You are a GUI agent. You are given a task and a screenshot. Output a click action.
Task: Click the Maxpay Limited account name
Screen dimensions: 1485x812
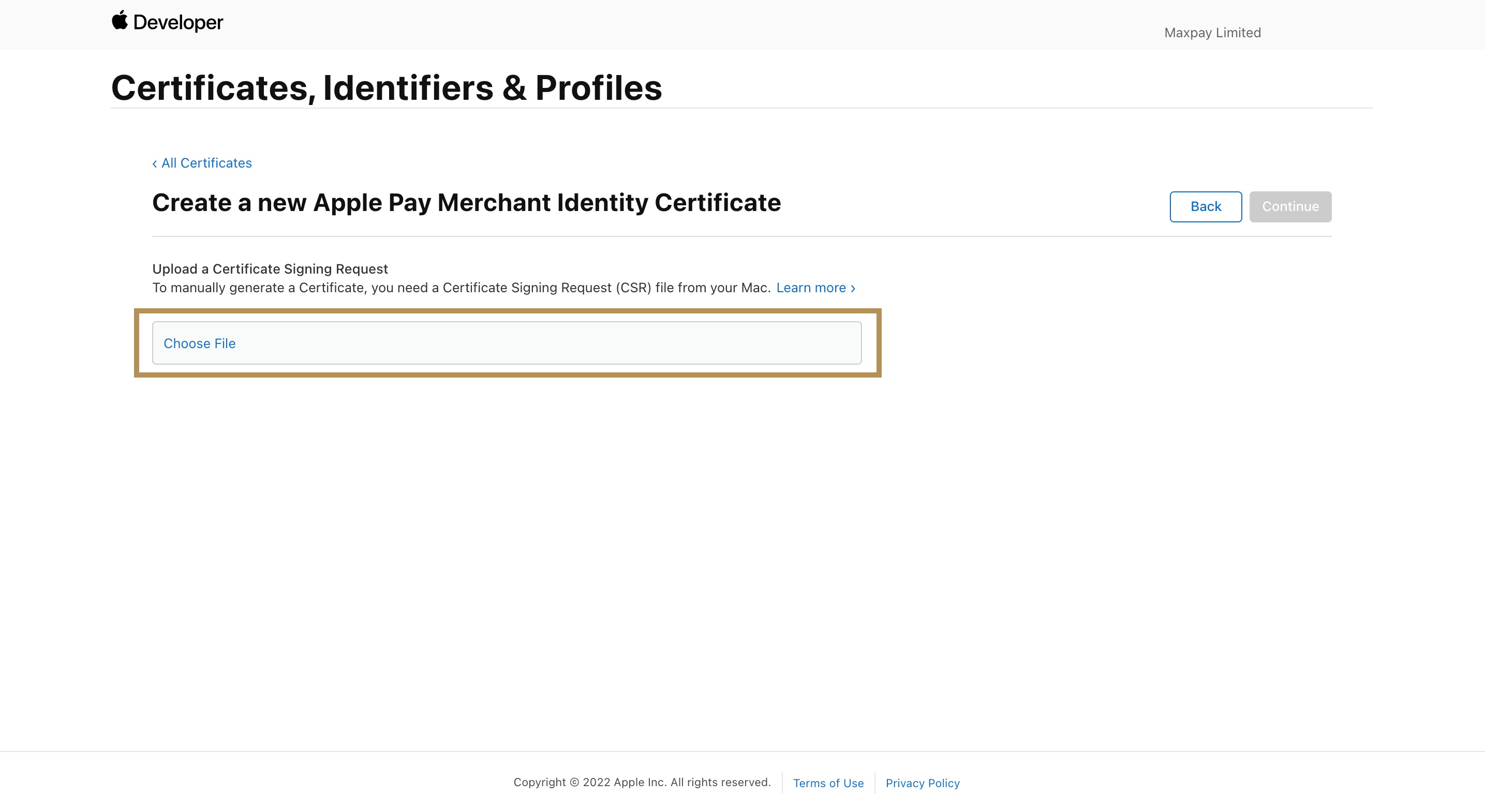point(1212,32)
